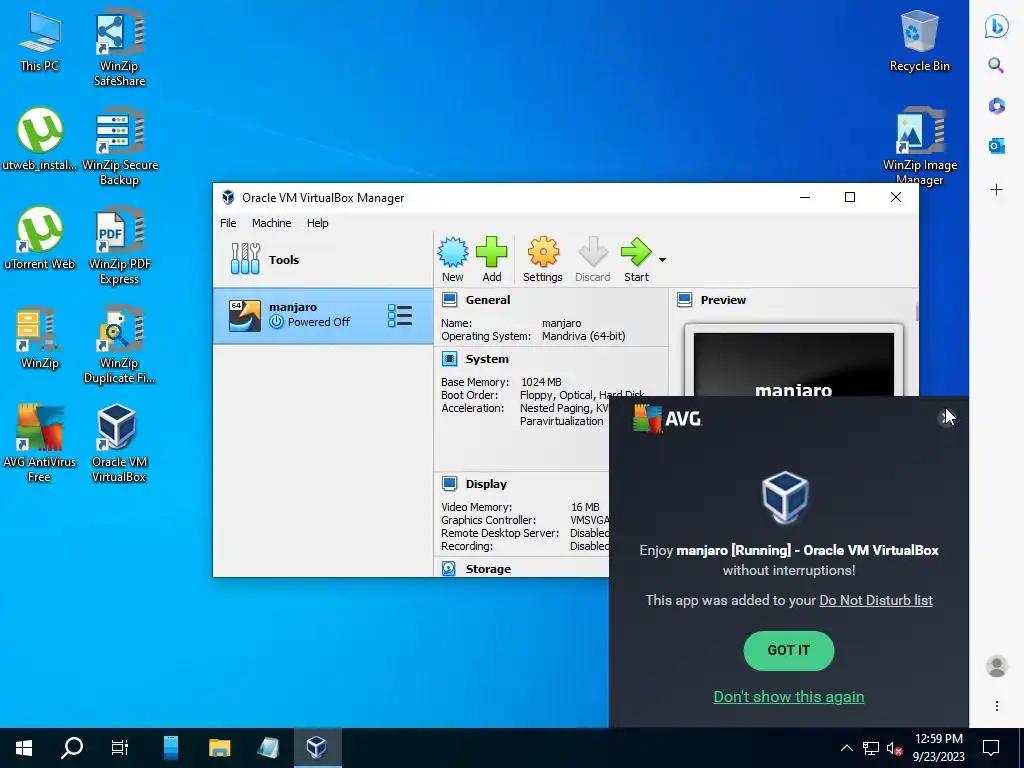Viewport: 1024px width, 768px height.
Task: Click the Storage section header
Action: click(x=488, y=569)
